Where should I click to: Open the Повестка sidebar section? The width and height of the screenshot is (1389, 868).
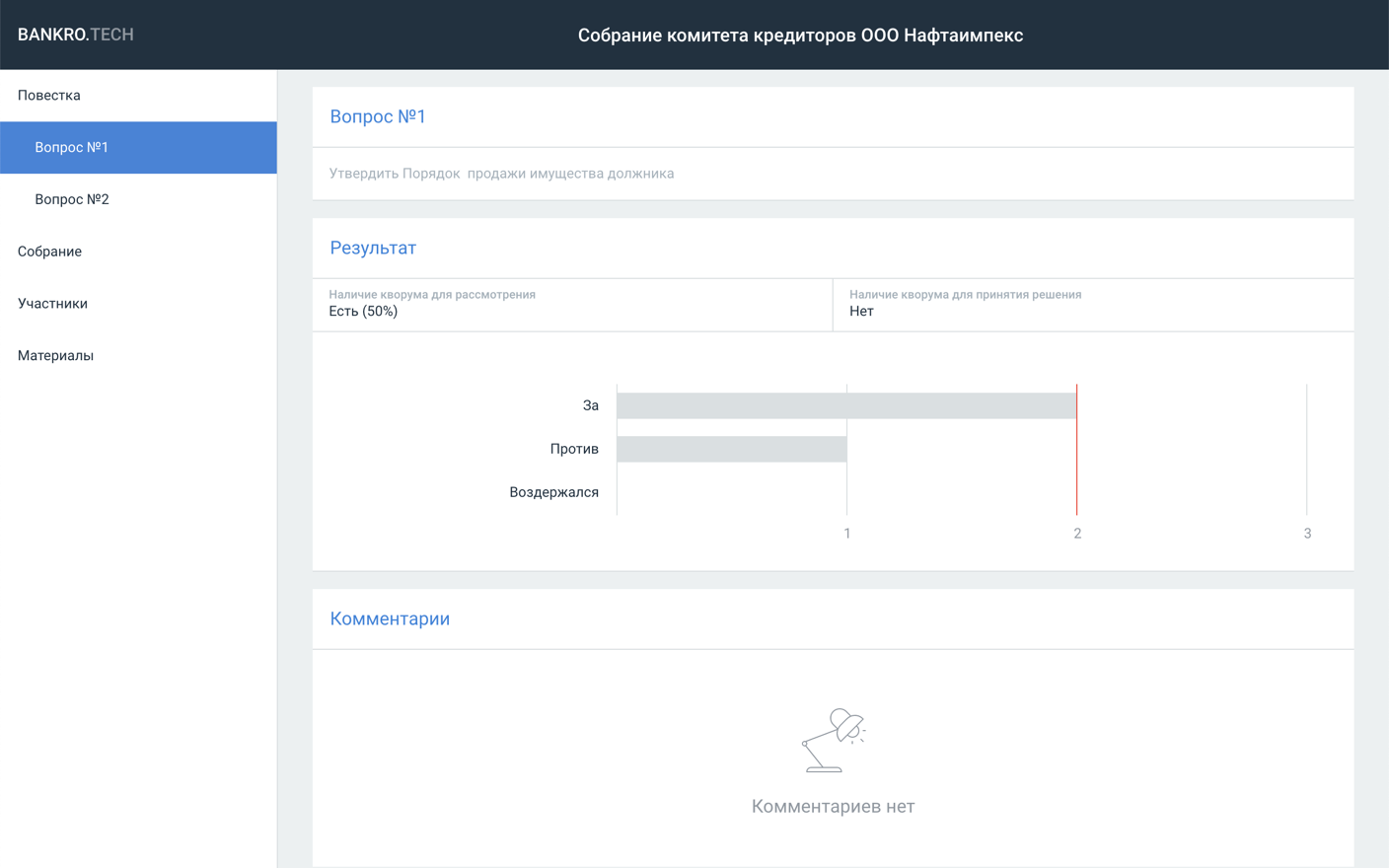(138, 96)
